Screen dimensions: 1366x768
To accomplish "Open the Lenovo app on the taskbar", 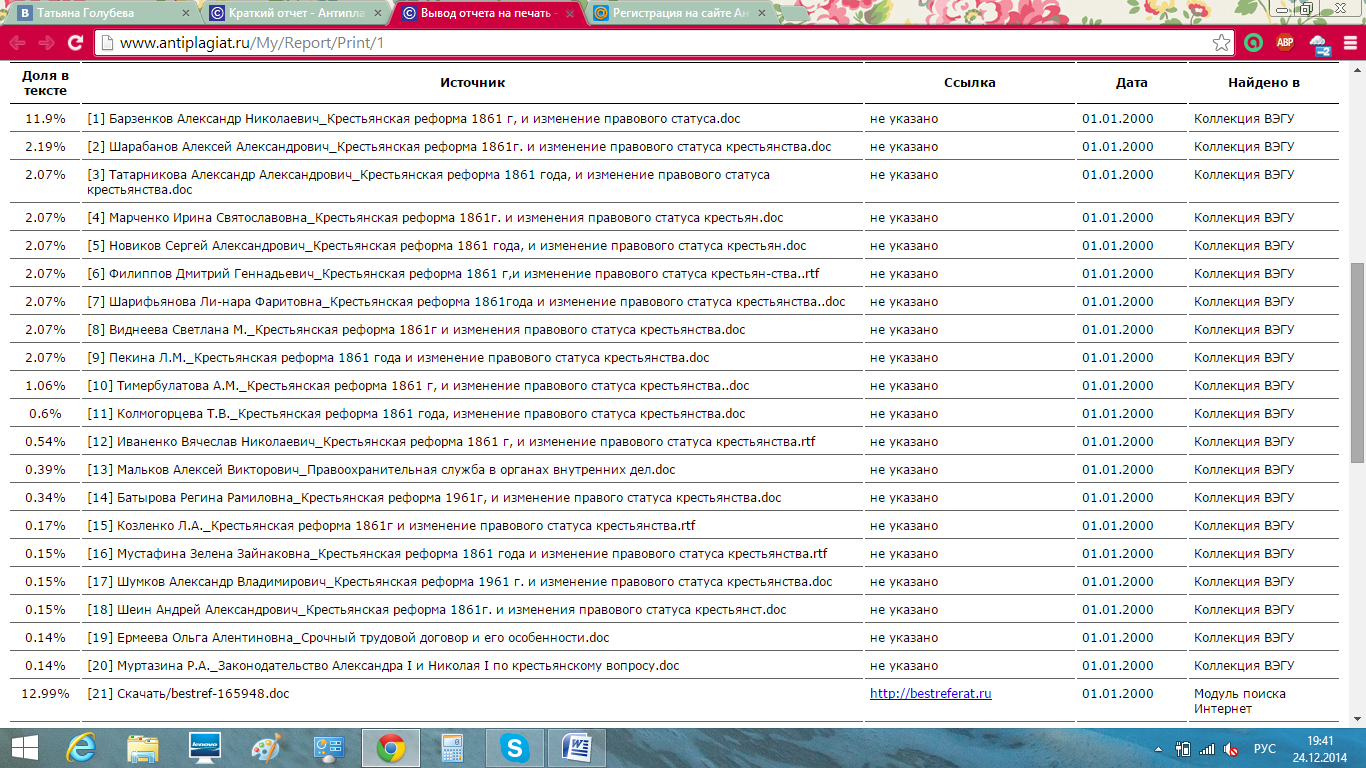I will pos(204,748).
